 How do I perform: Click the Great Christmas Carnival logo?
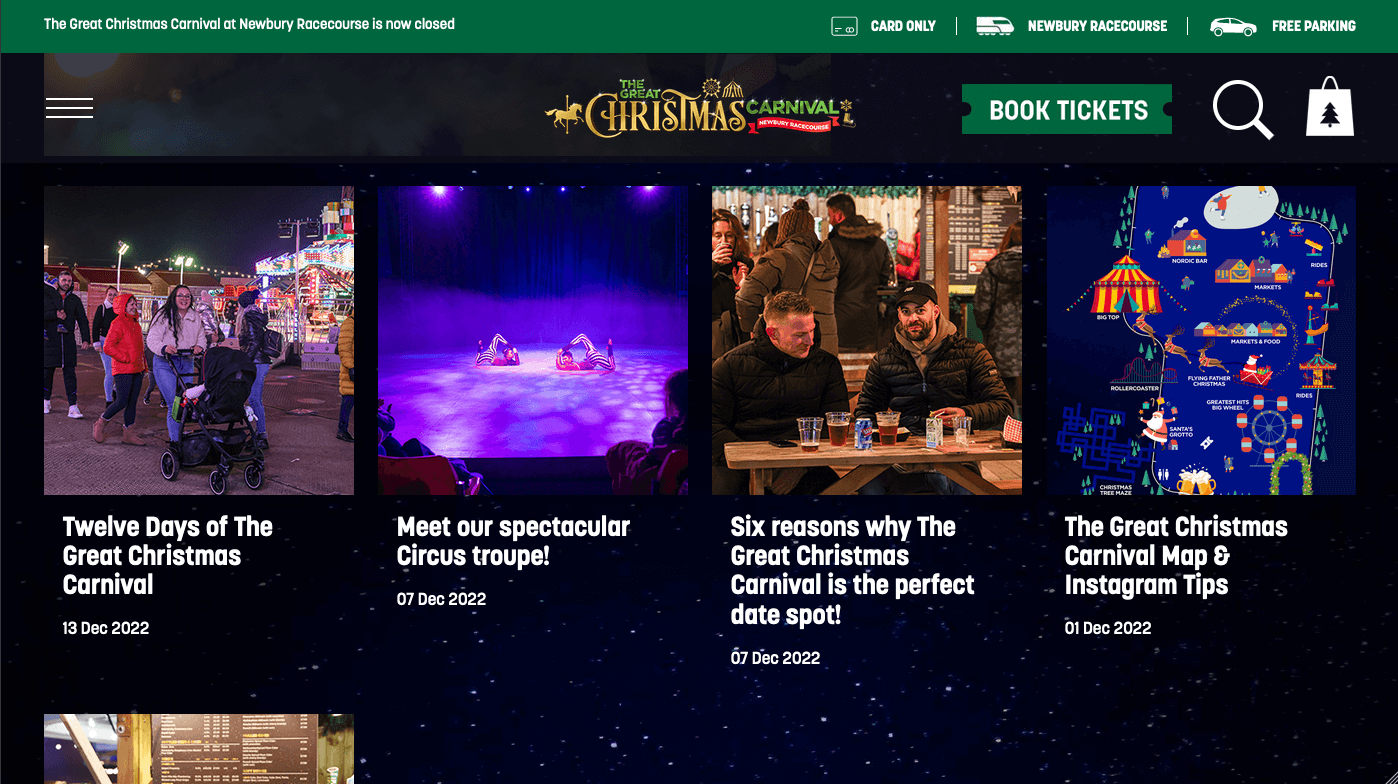tap(700, 108)
